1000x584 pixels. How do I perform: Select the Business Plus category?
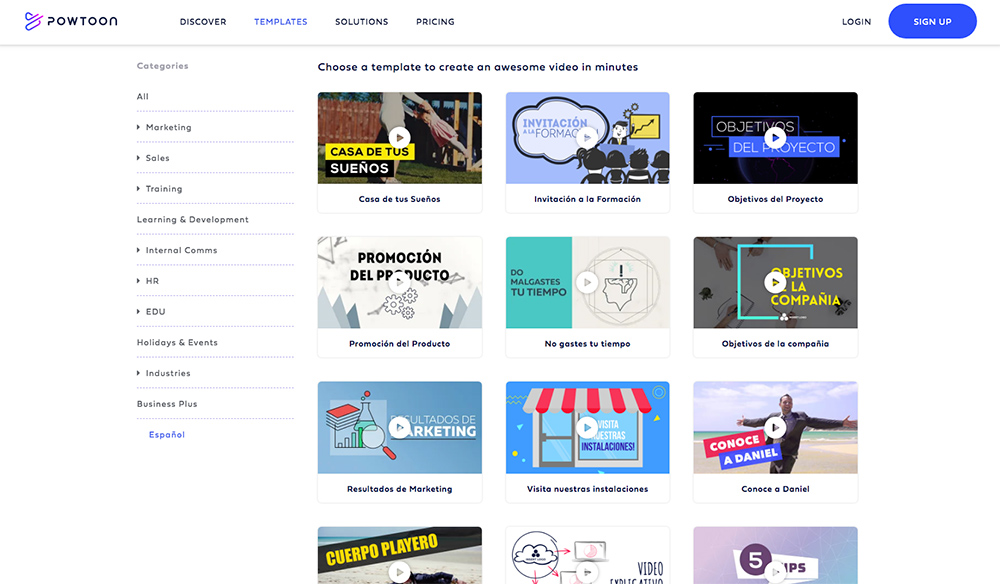pos(167,404)
